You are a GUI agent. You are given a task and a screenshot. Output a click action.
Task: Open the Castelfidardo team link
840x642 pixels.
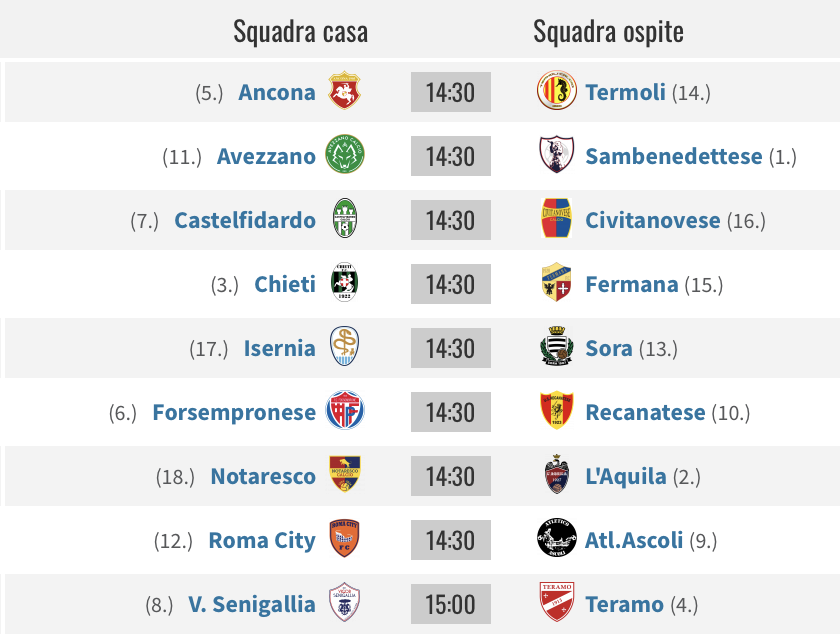pos(245,220)
